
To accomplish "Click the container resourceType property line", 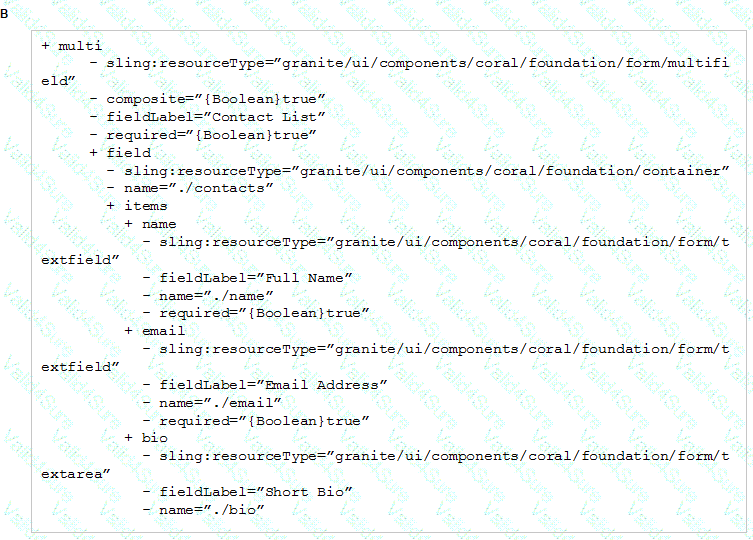I will [426, 171].
